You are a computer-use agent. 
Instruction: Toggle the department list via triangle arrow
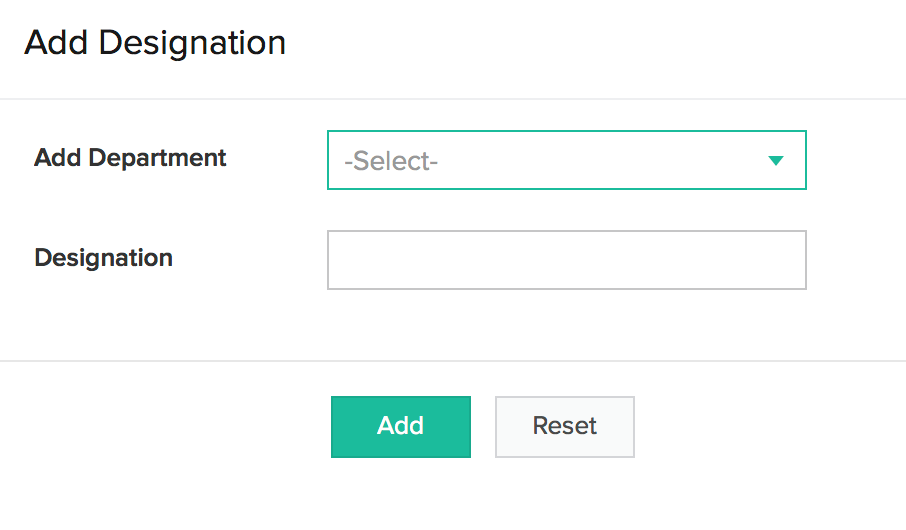[x=775, y=161]
